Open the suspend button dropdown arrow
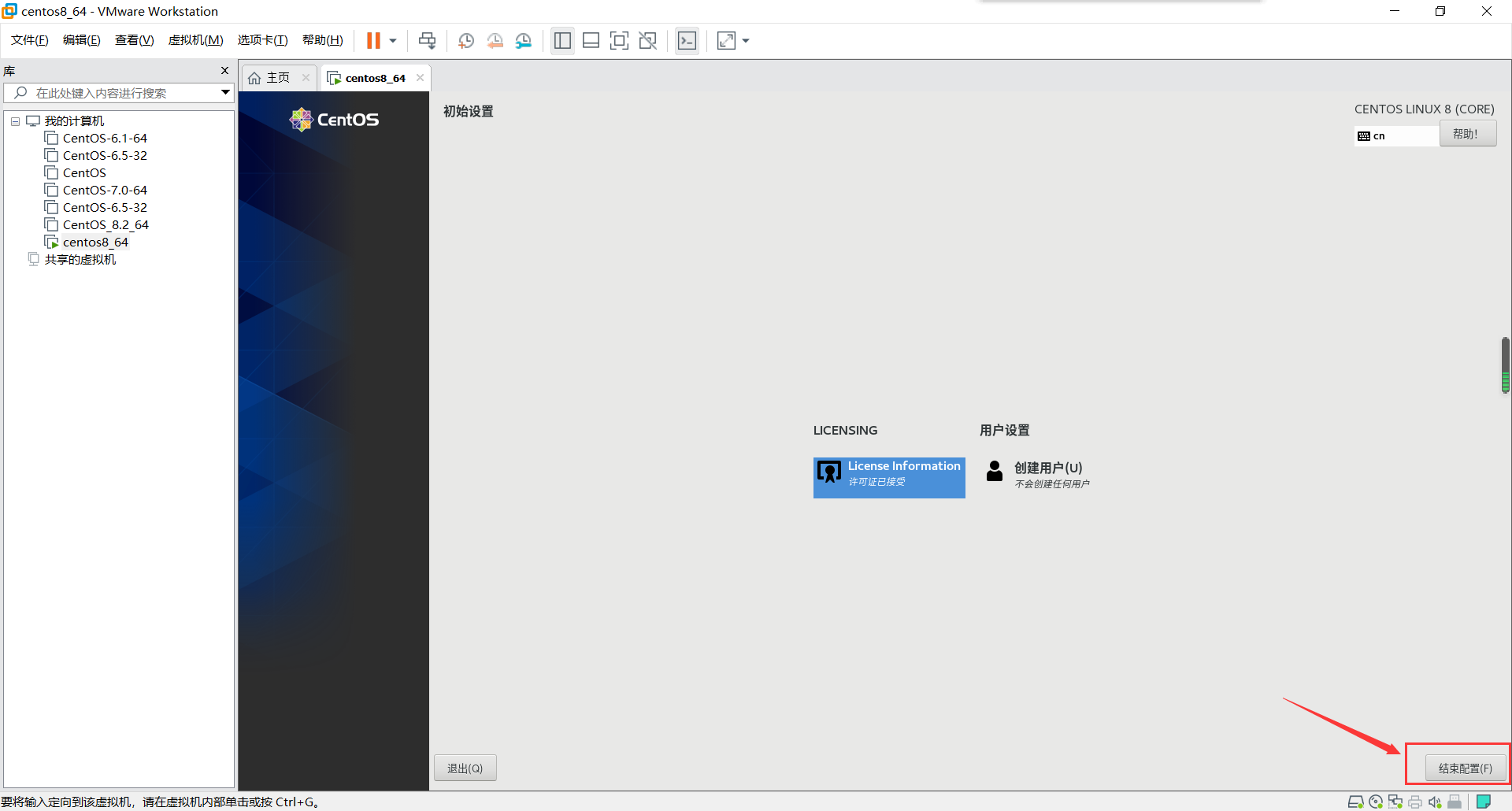 click(x=391, y=40)
